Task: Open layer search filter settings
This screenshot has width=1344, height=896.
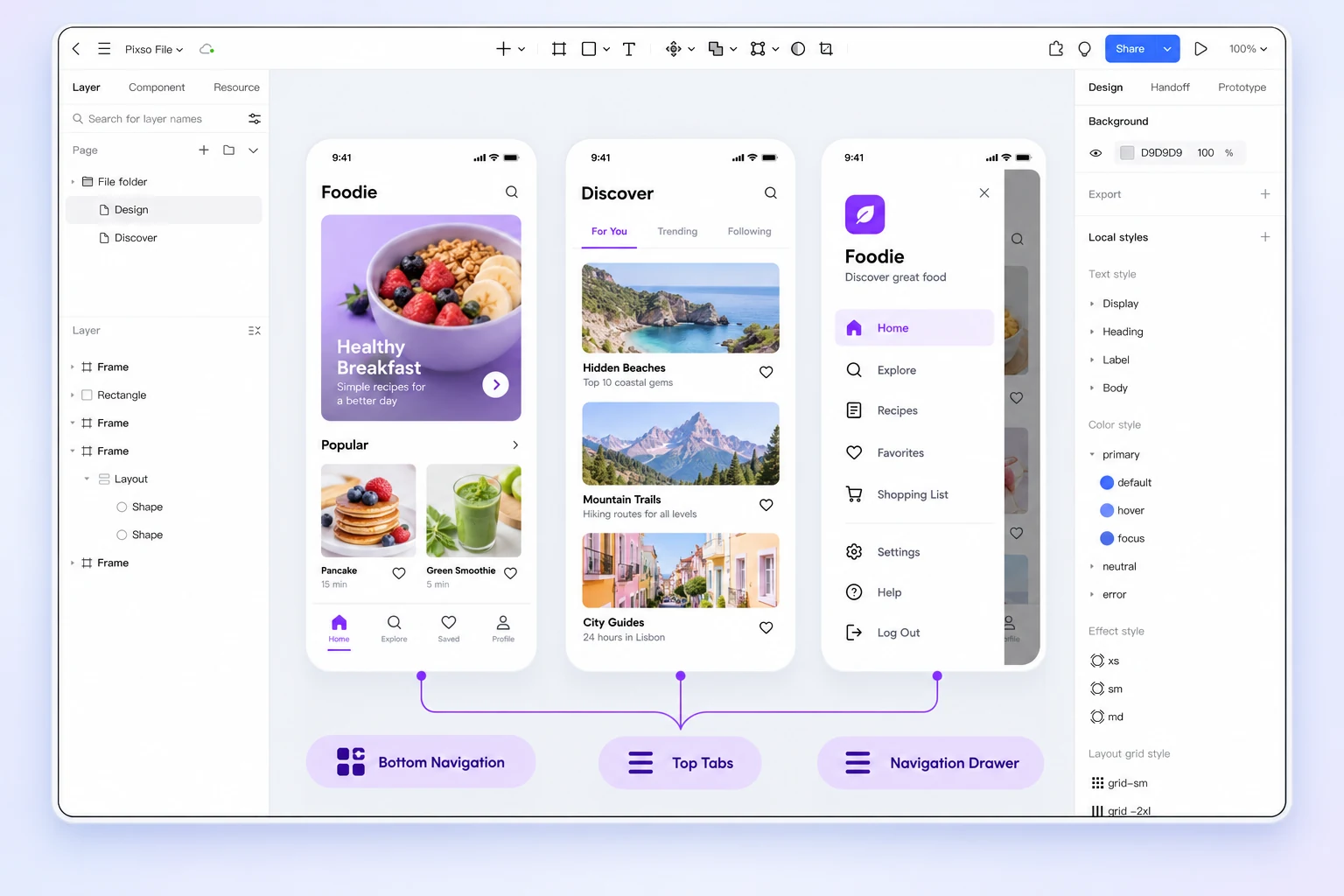Action: [x=255, y=119]
